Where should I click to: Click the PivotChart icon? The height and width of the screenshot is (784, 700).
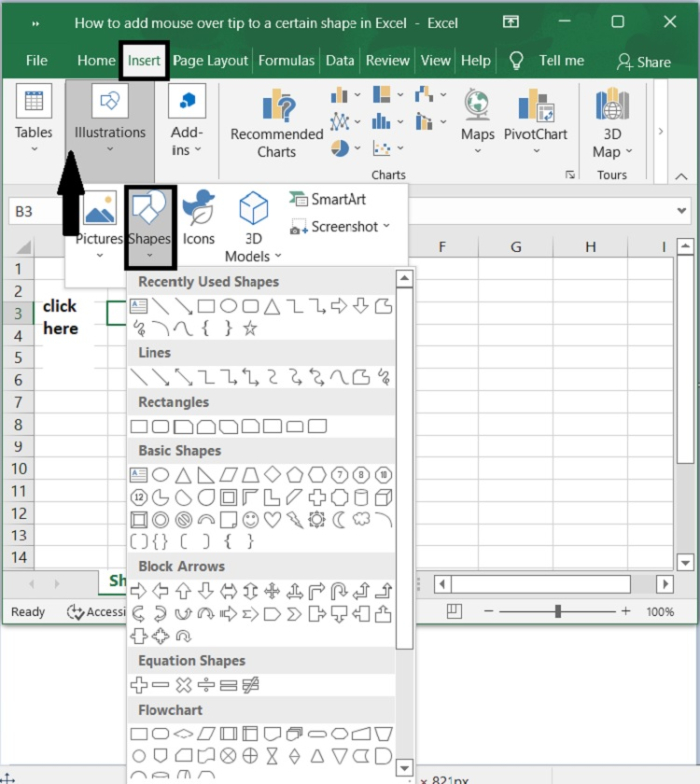click(x=536, y=105)
